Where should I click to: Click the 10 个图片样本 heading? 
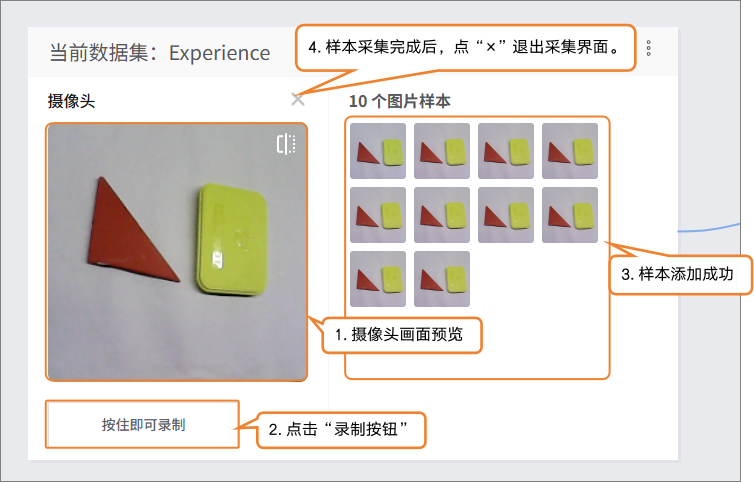tap(400, 101)
